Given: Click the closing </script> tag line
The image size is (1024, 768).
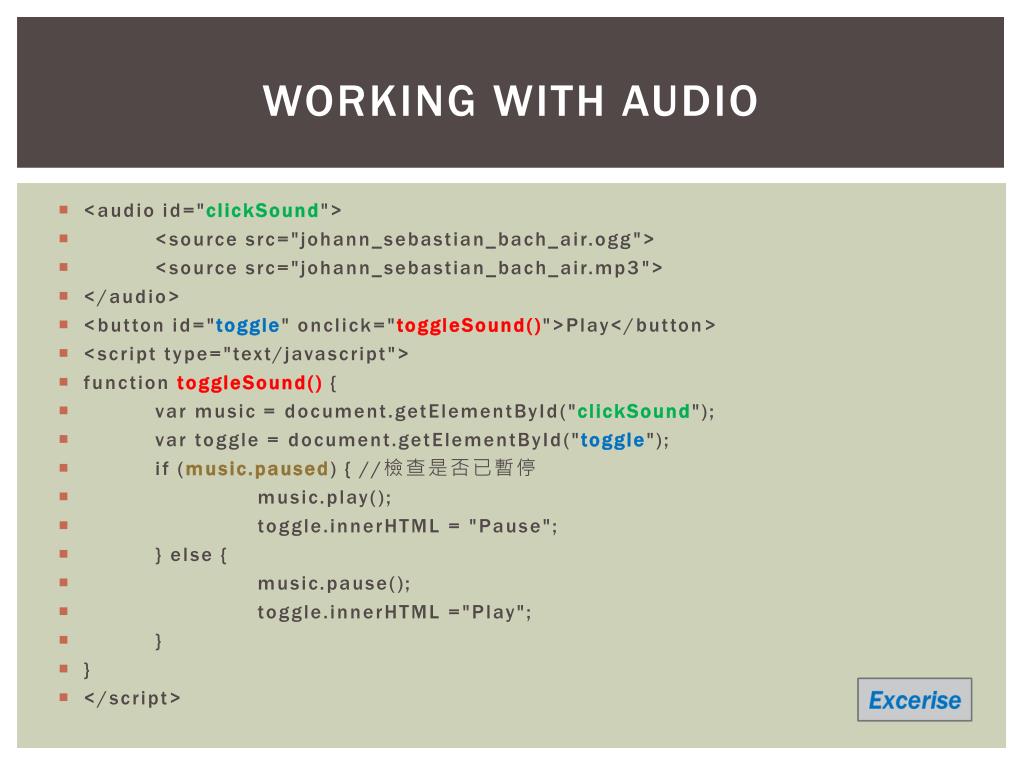Looking at the screenshot, I should click(132, 698).
